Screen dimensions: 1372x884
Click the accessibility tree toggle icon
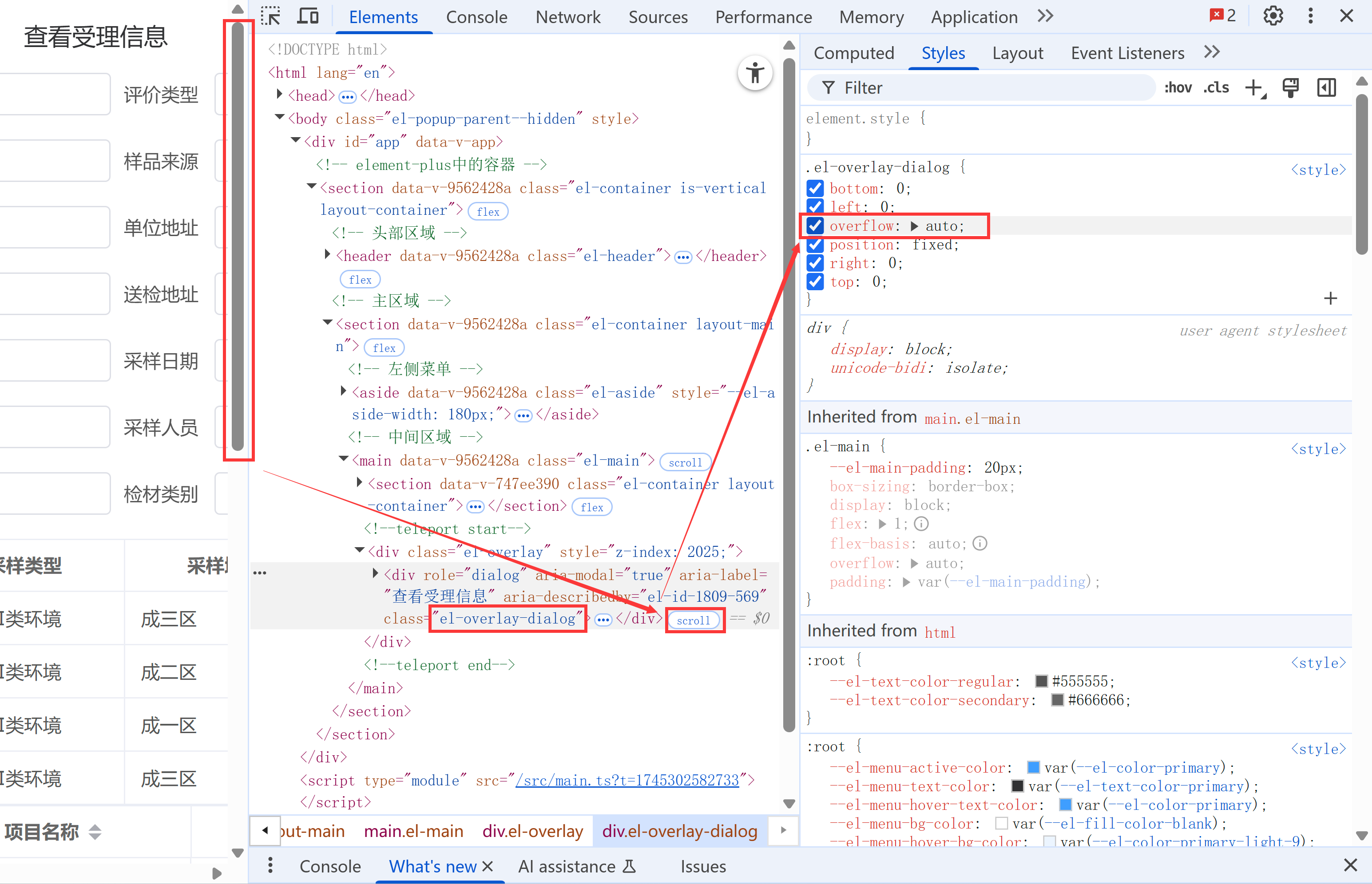(x=755, y=74)
